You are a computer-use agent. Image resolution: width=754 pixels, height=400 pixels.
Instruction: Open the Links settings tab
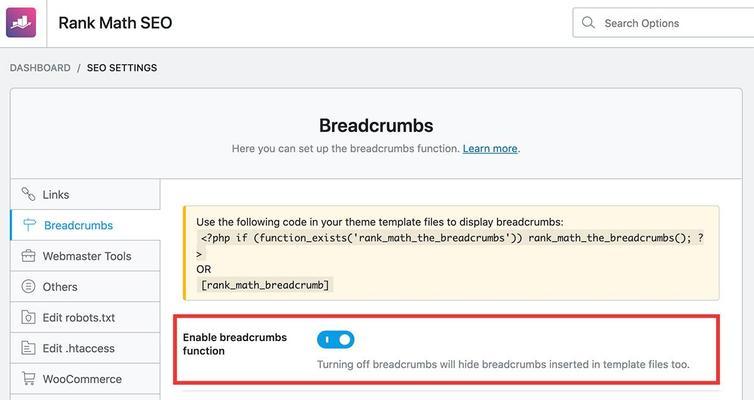85,194
